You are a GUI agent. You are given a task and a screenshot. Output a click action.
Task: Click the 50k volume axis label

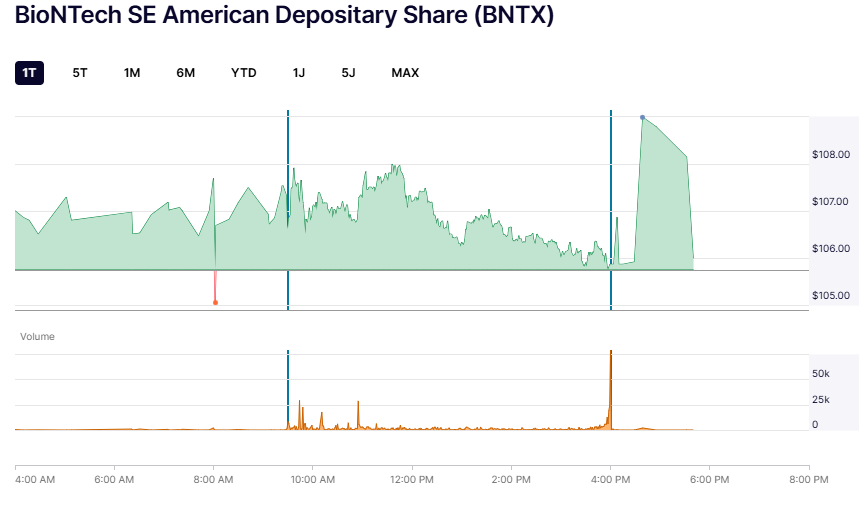coord(821,374)
